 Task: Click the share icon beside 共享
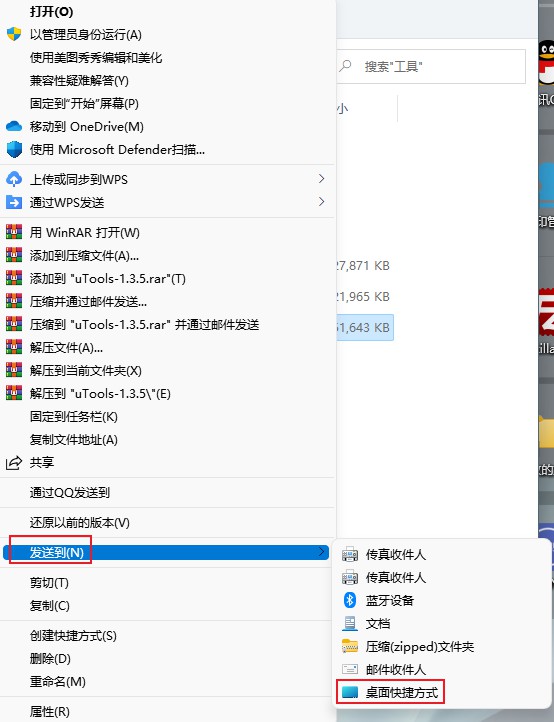(14, 462)
